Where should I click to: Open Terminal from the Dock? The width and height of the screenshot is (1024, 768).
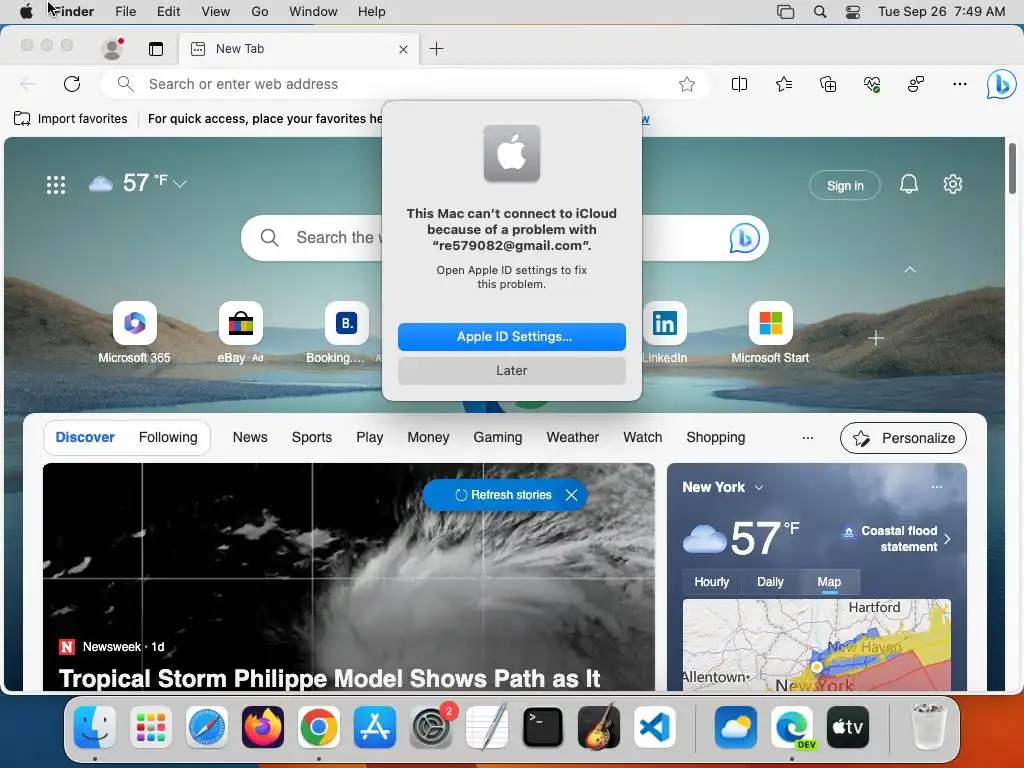pyautogui.click(x=543, y=727)
